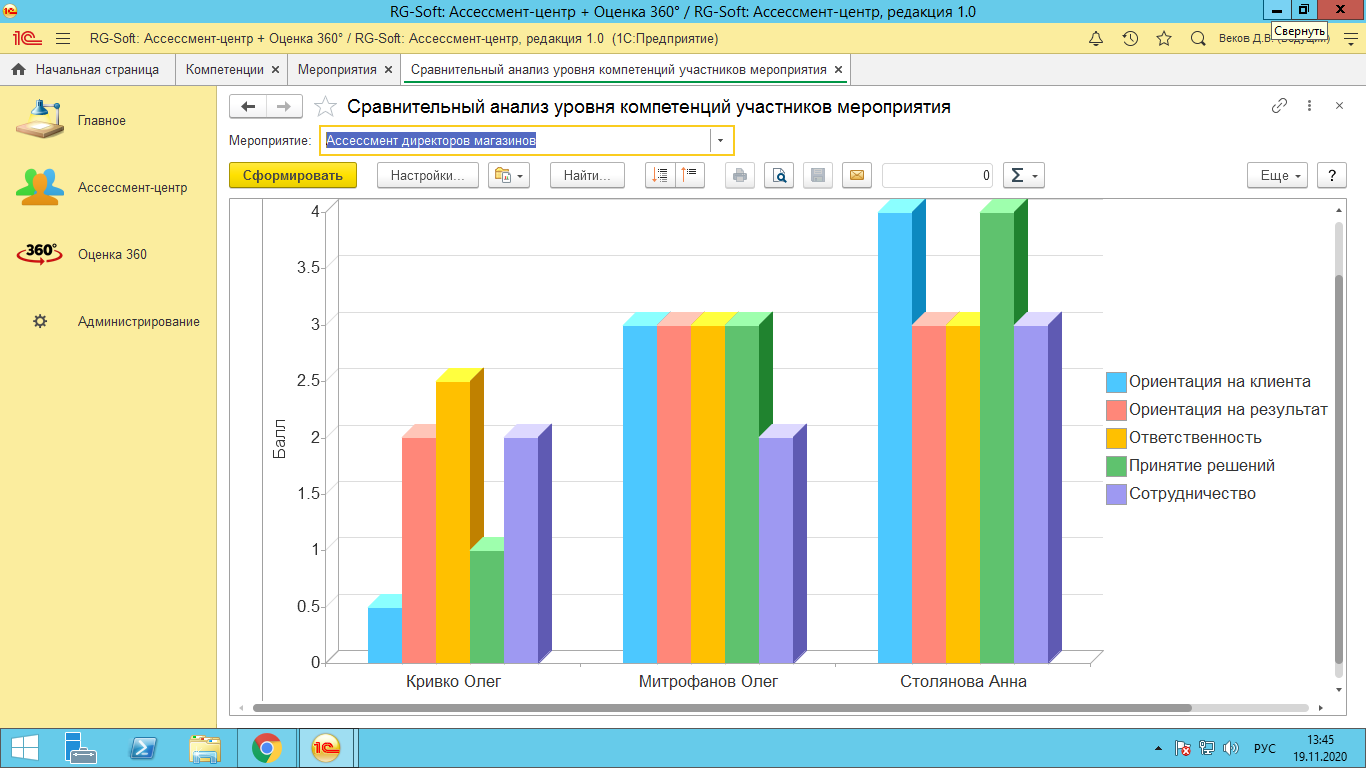Navigate forward with right arrow
1366x768 pixels.
click(x=284, y=107)
